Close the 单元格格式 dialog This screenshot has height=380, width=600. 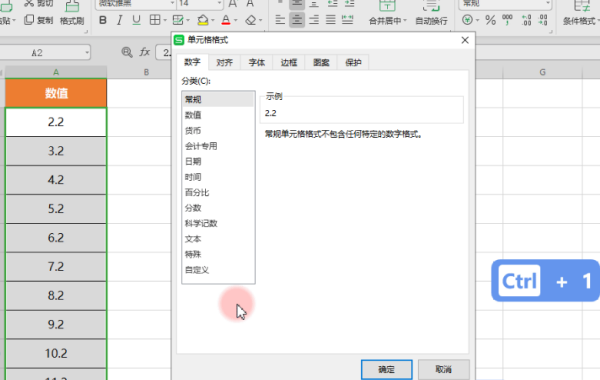click(465, 40)
